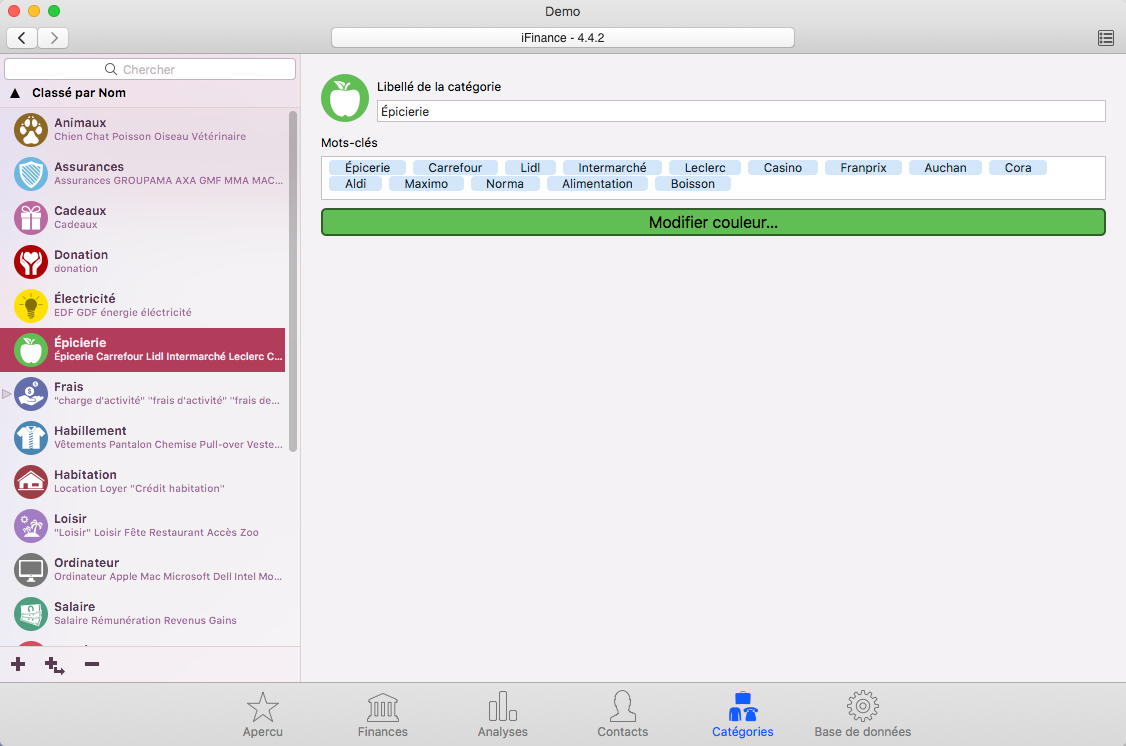Click the Libellé de la catégorie text field
This screenshot has height=746, width=1126.
point(741,111)
